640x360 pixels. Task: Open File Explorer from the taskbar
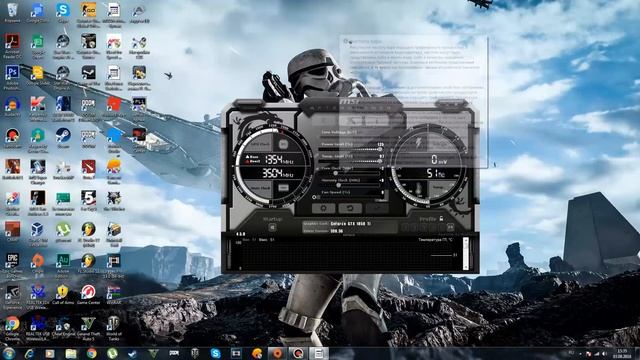tap(71, 353)
